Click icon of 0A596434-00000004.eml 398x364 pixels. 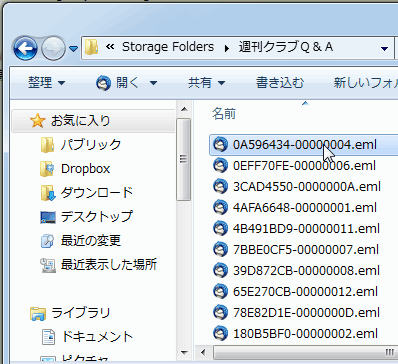click(220, 145)
